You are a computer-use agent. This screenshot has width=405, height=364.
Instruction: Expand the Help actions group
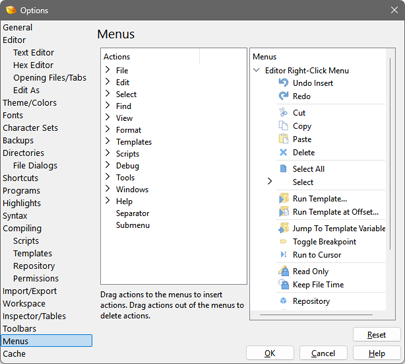coord(107,201)
